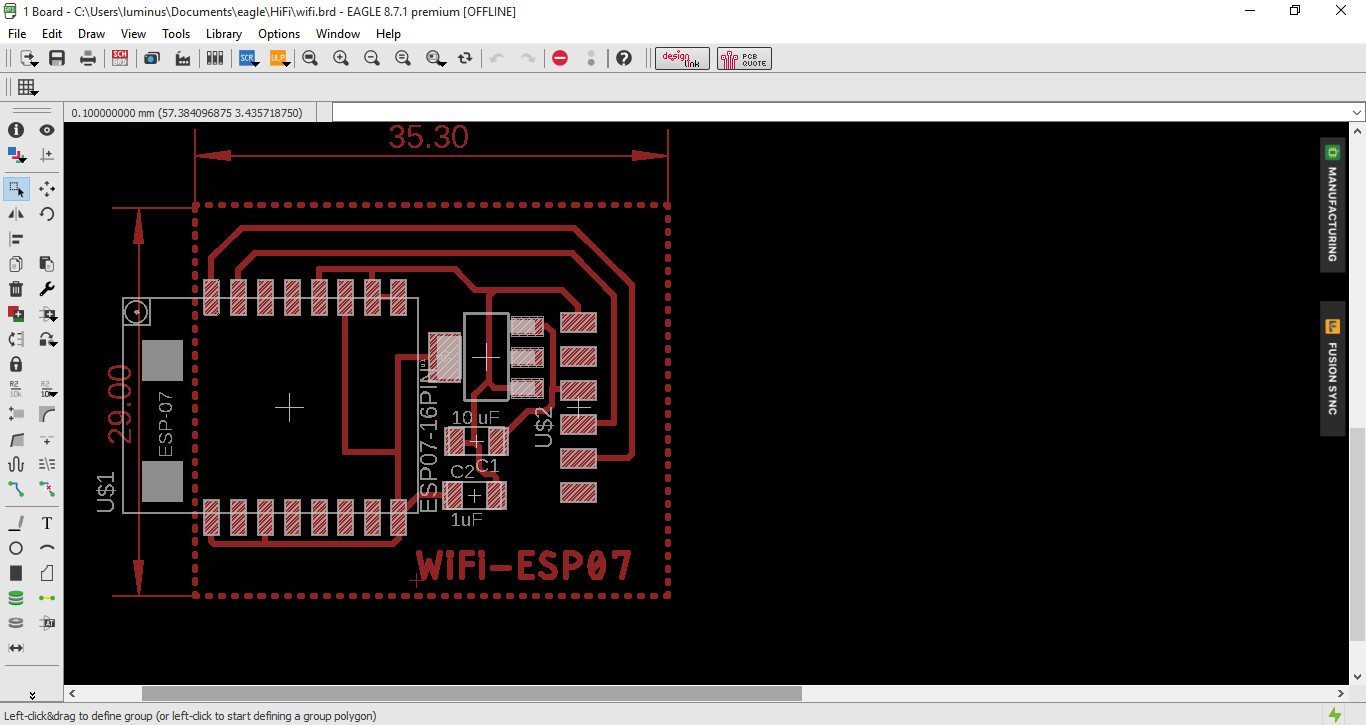Select the Circle drawing tool

tap(16, 548)
